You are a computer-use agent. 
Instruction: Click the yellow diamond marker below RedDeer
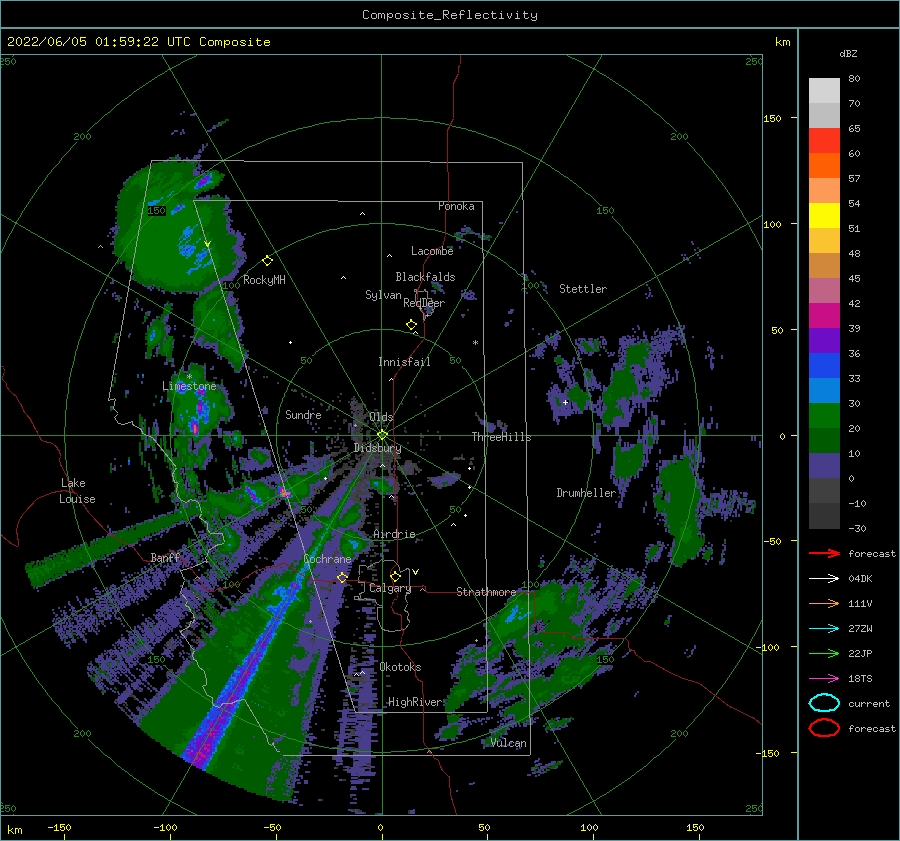point(411,325)
